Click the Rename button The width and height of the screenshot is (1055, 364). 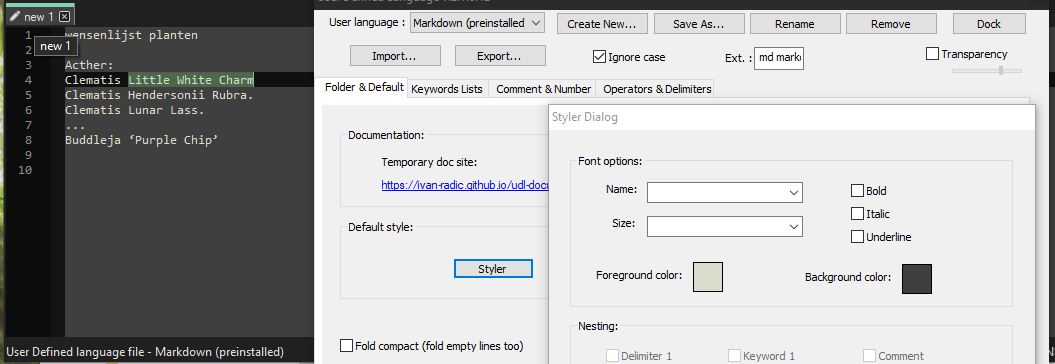[795, 24]
